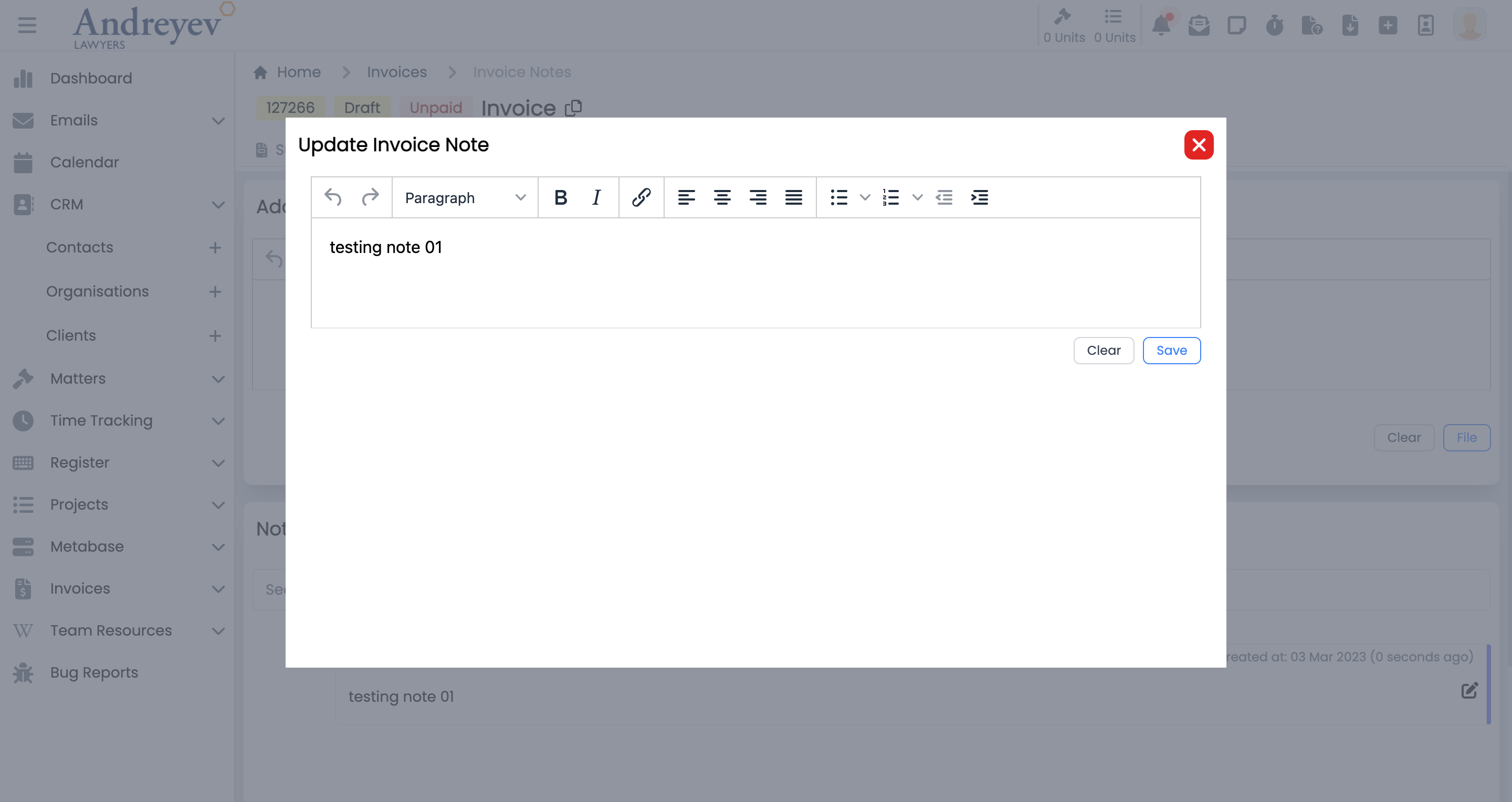Insert a bulleted list
1512x802 pixels.
click(x=839, y=198)
